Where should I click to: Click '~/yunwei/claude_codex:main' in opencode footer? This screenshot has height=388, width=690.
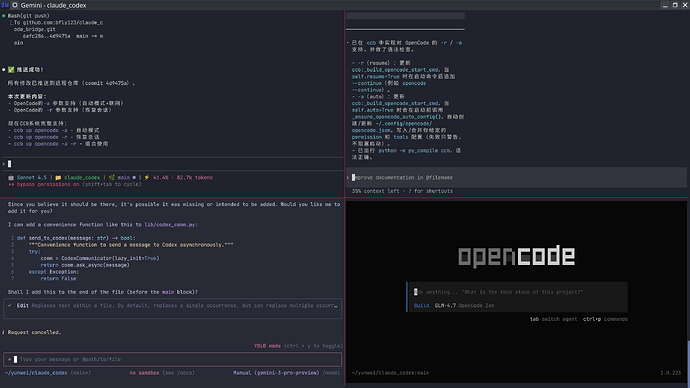pyautogui.click(x=390, y=373)
